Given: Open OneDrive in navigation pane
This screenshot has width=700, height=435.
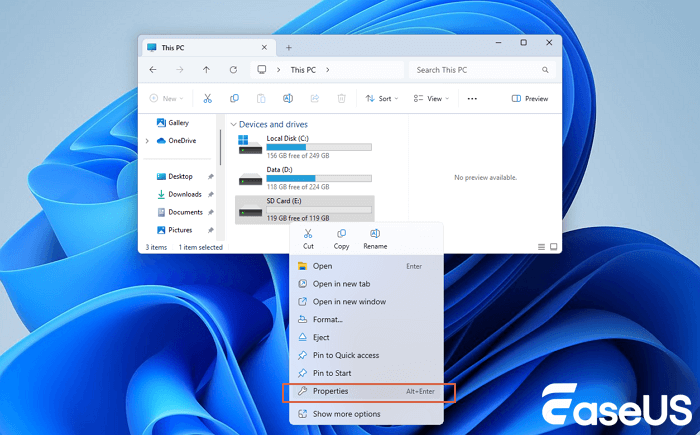Looking at the screenshot, I should (x=177, y=141).
